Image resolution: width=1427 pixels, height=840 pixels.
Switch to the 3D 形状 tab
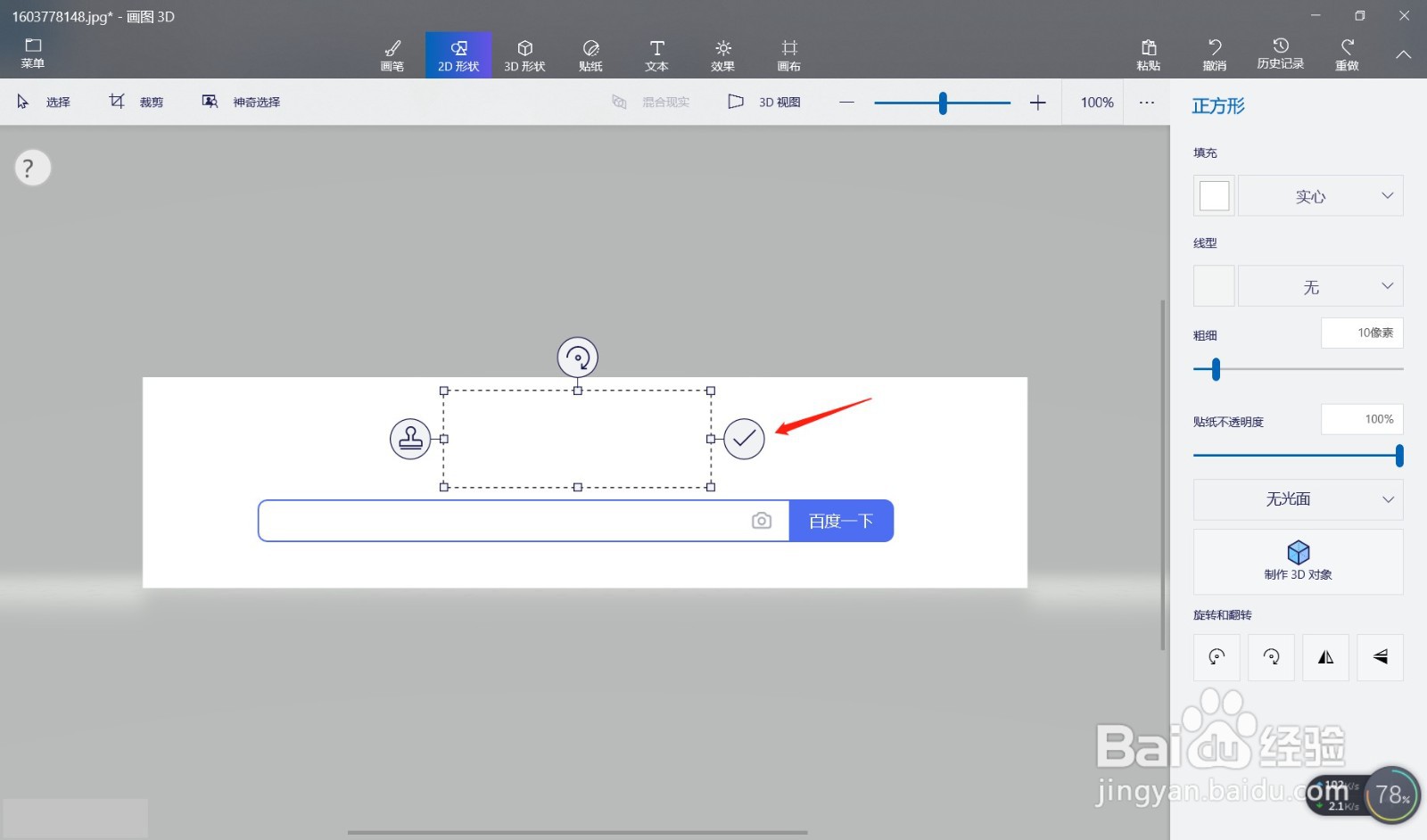[524, 55]
